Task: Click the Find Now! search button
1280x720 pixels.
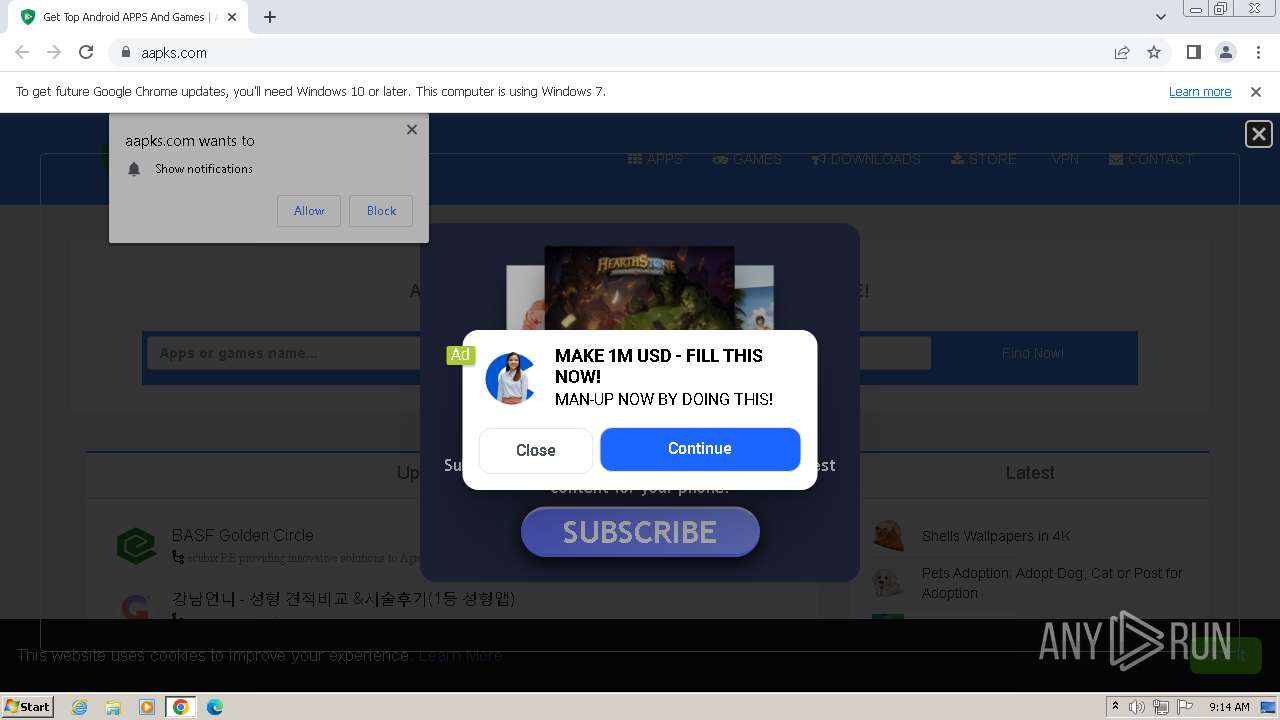Action: [1033, 353]
